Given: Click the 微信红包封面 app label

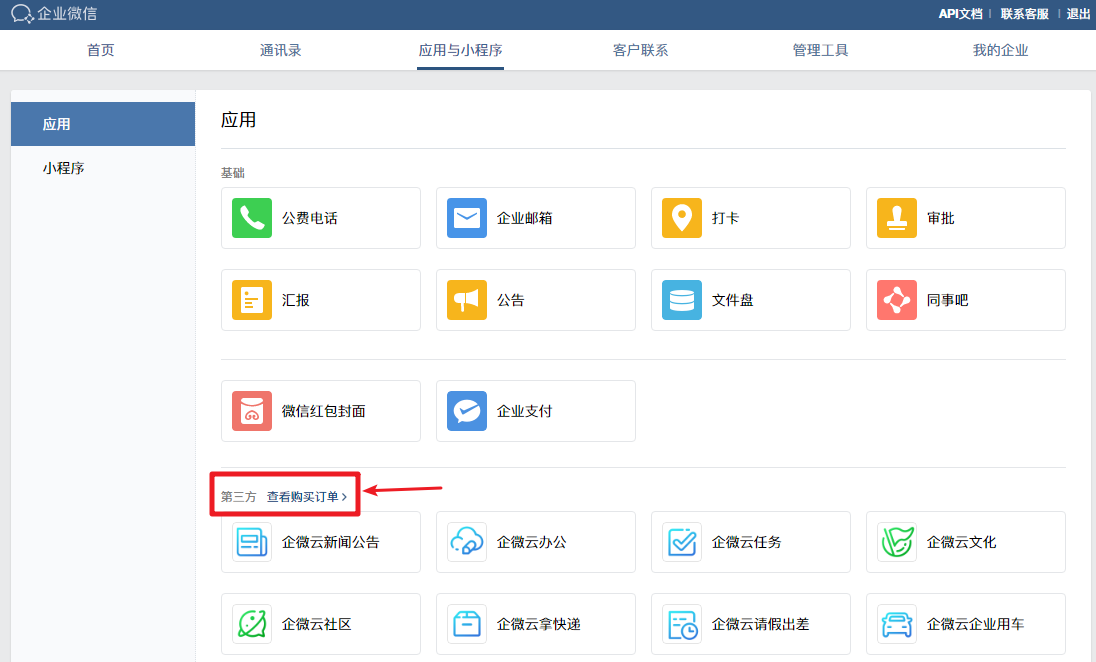Looking at the screenshot, I should pos(324,411).
